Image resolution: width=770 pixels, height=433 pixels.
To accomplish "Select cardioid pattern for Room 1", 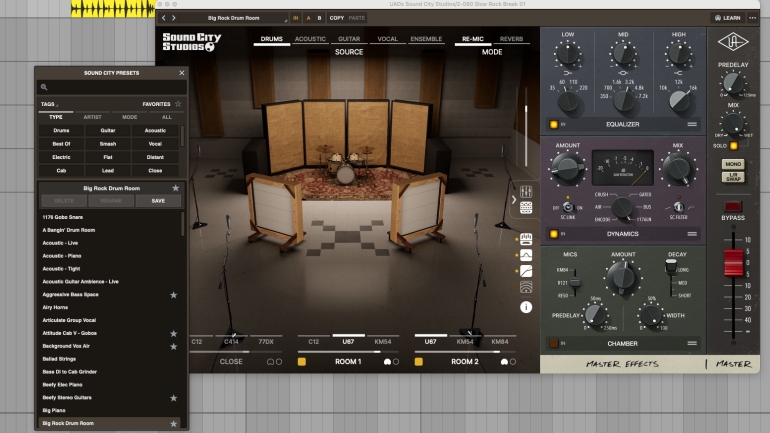I will click(x=387, y=362).
